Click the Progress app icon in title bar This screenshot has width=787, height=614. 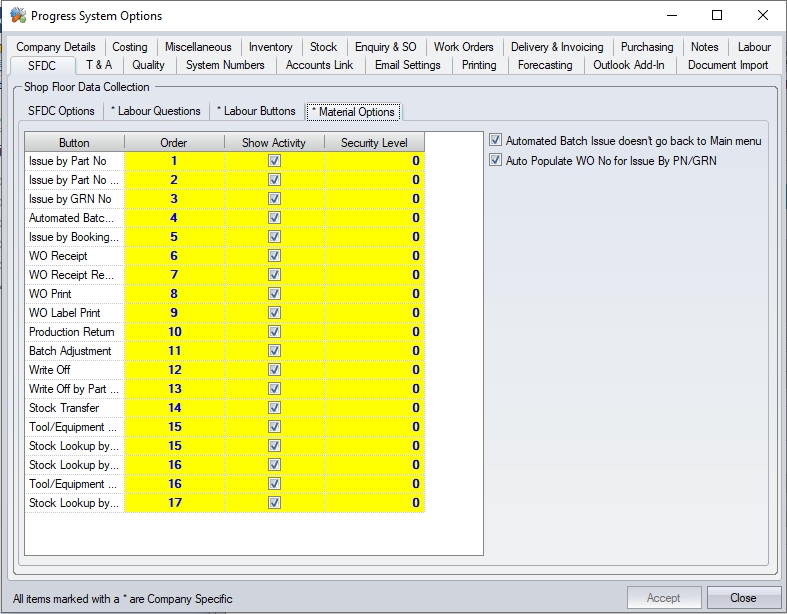pyautogui.click(x=17, y=16)
